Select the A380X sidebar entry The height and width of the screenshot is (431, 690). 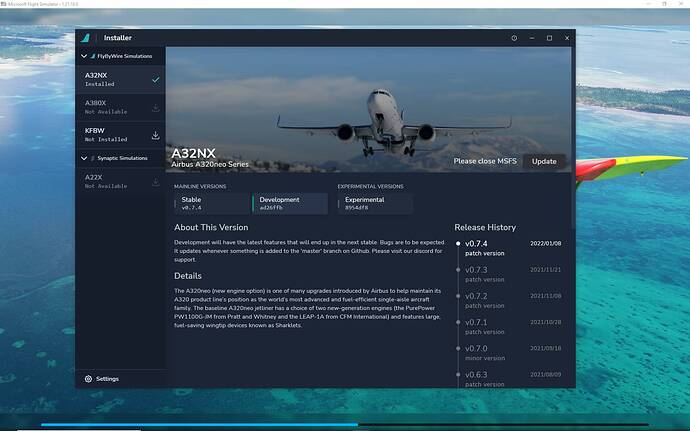[x=110, y=107]
